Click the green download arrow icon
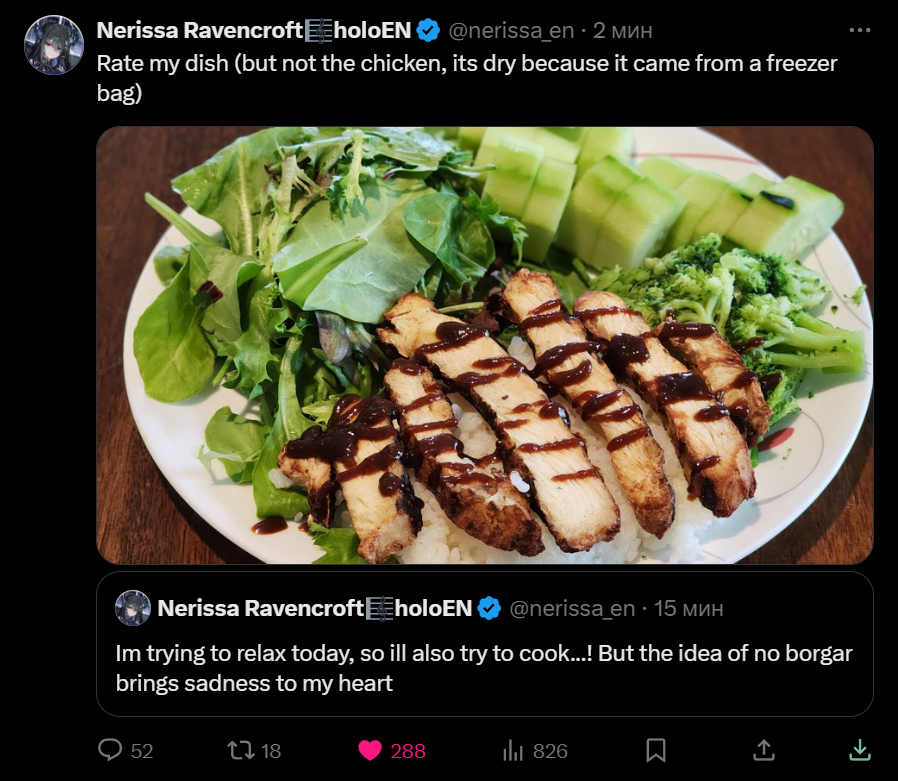 click(x=860, y=750)
